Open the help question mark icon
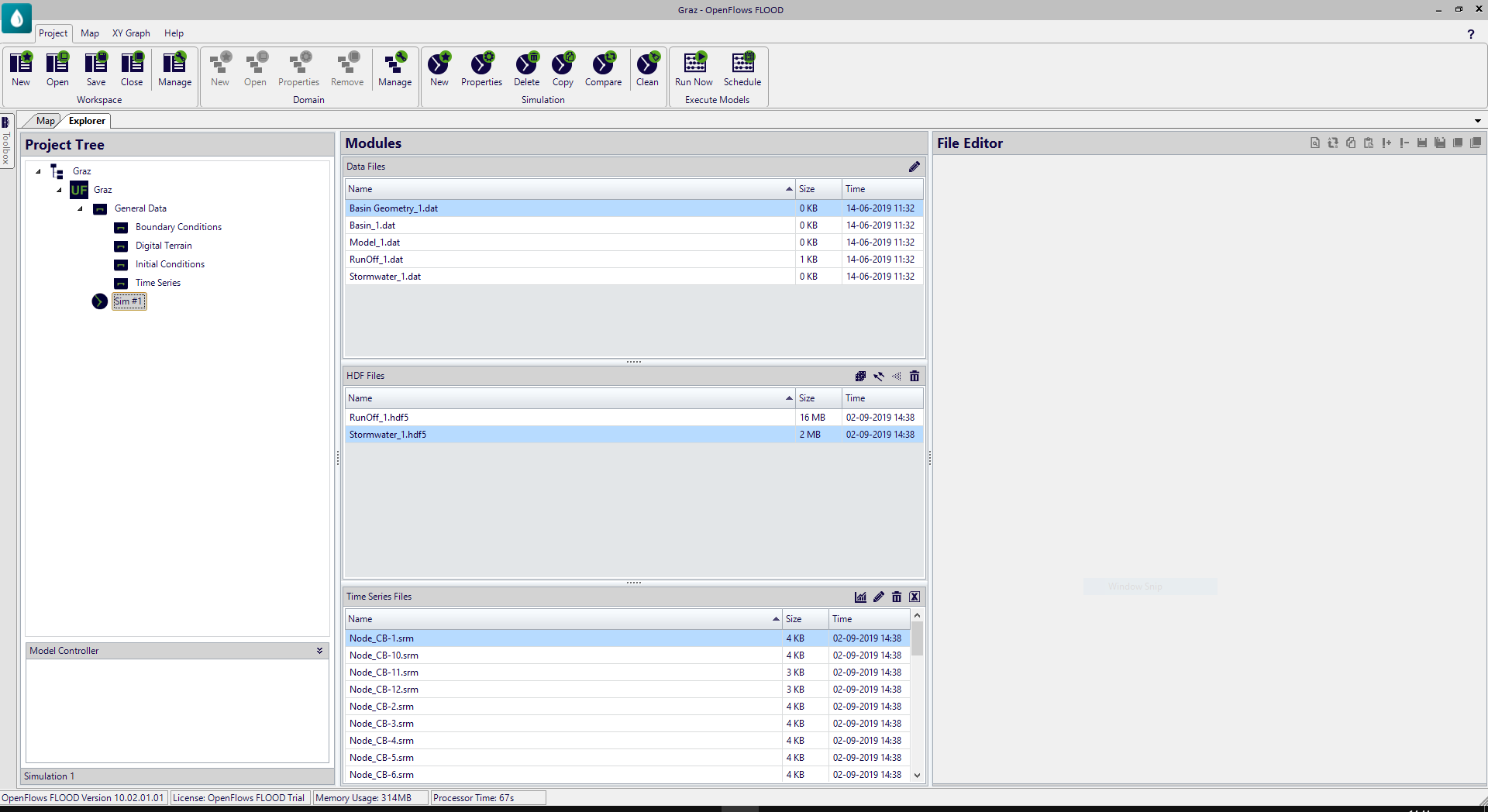 point(1471,34)
